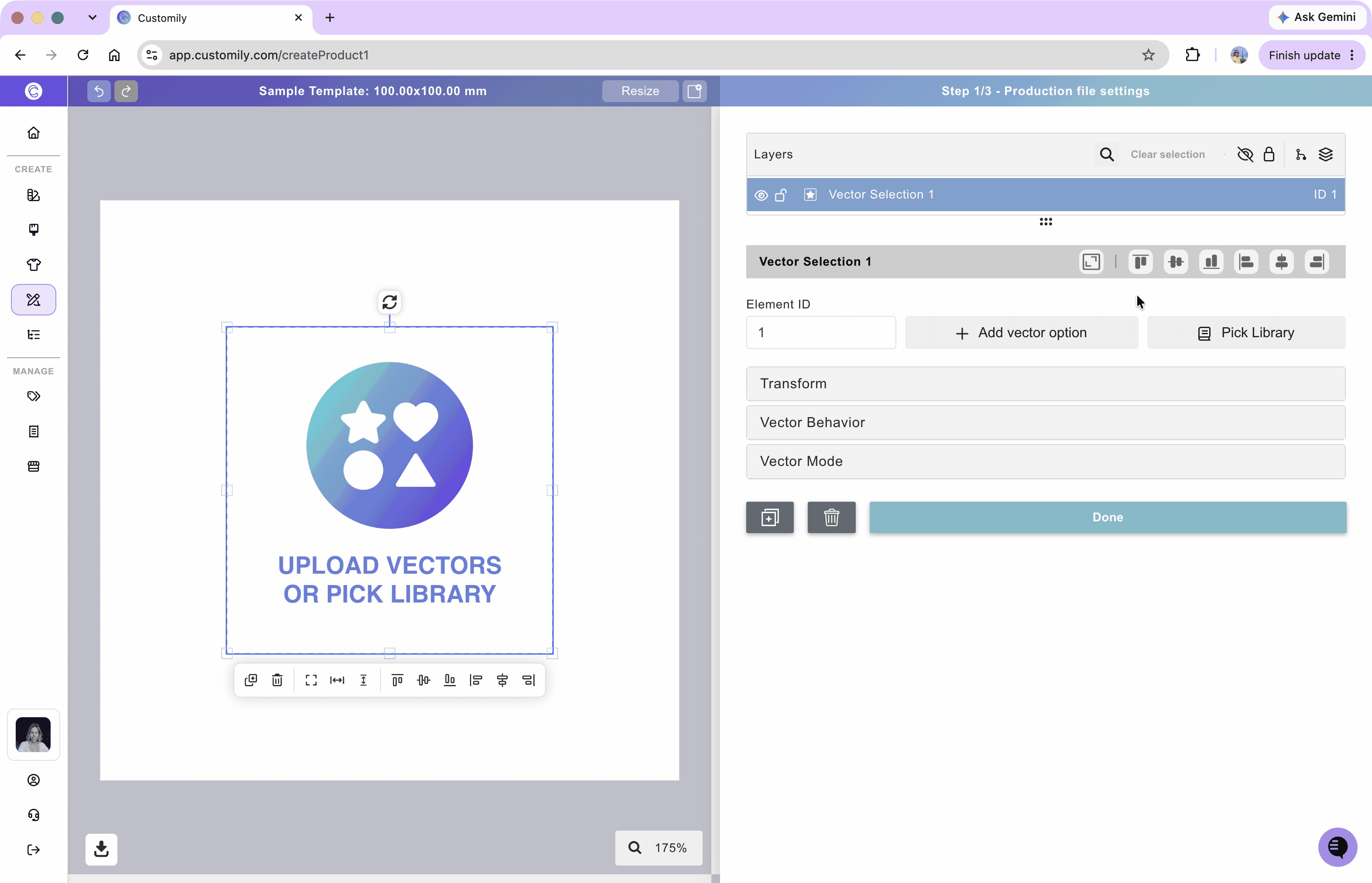
Task: Click the Pick Library button
Action: point(1246,332)
